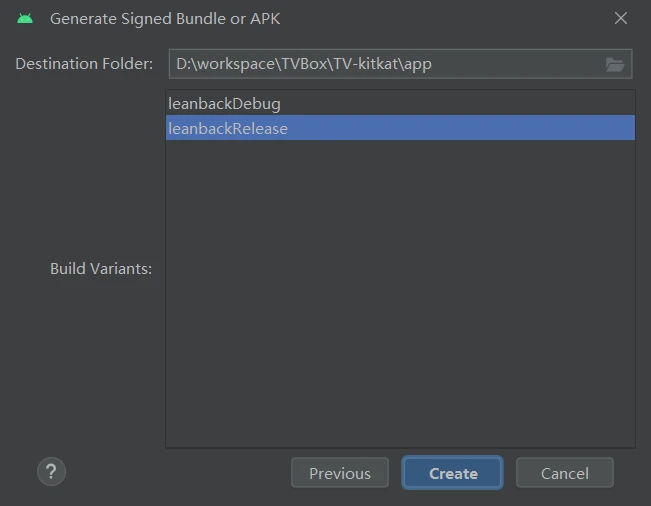Click the question mark help button
Viewport: 651px width, 506px height.
click(51, 472)
